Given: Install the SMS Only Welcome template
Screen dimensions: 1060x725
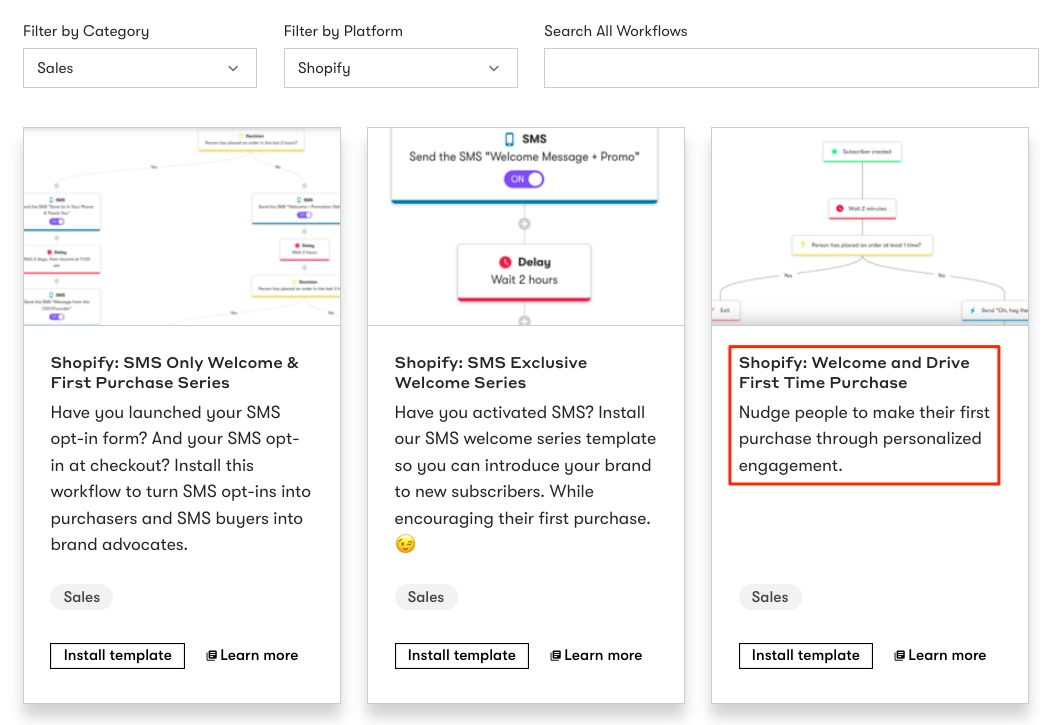Looking at the screenshot, I should [118, 655].
